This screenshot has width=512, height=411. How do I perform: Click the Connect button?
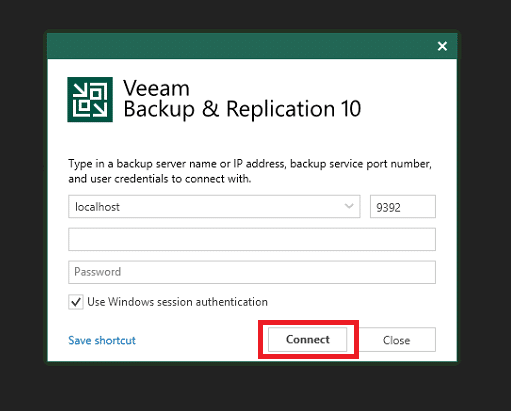click(x=308, y=339)
